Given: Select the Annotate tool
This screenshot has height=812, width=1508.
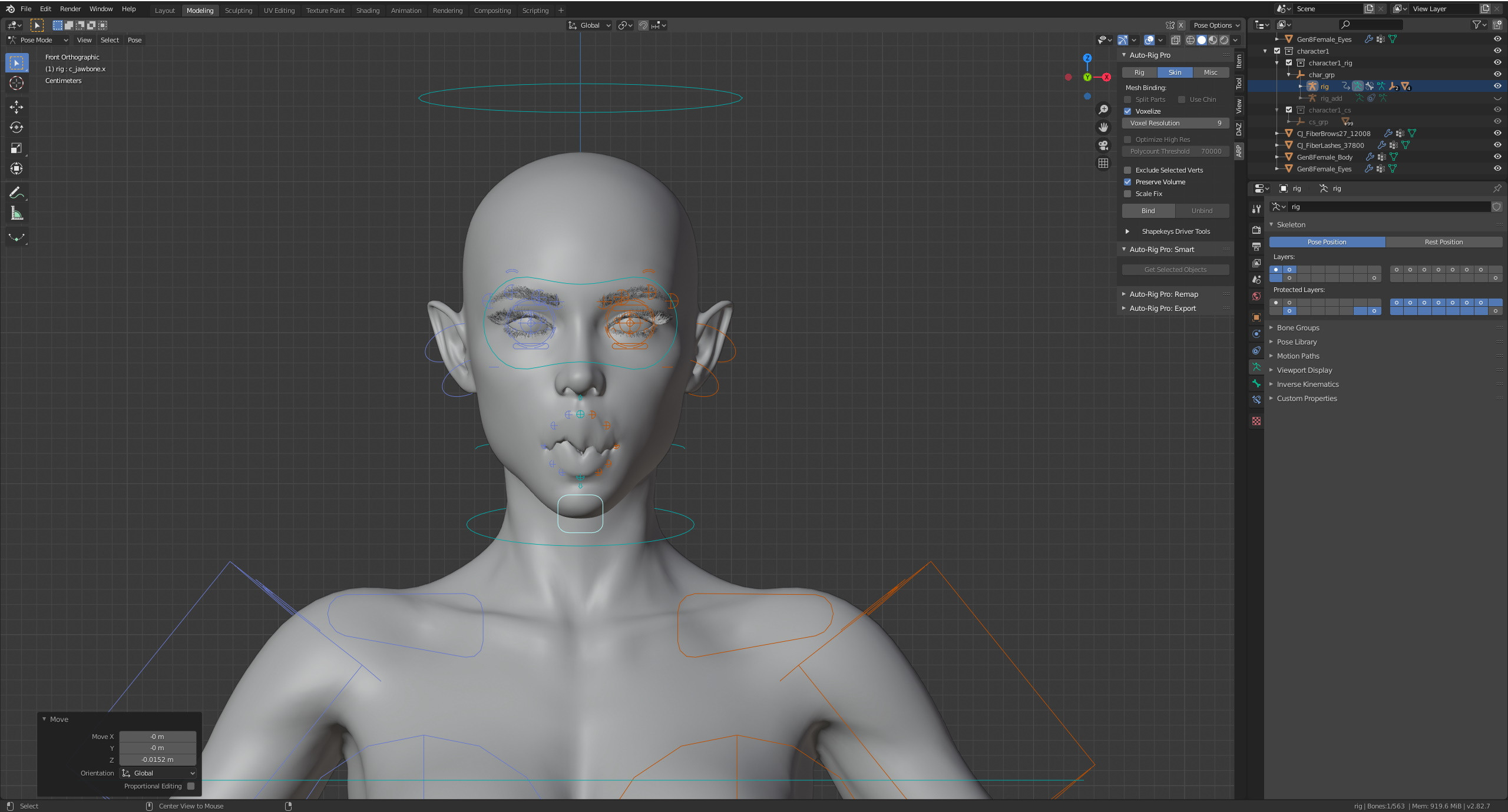Looking at the screenshot, I should (16, 192).
